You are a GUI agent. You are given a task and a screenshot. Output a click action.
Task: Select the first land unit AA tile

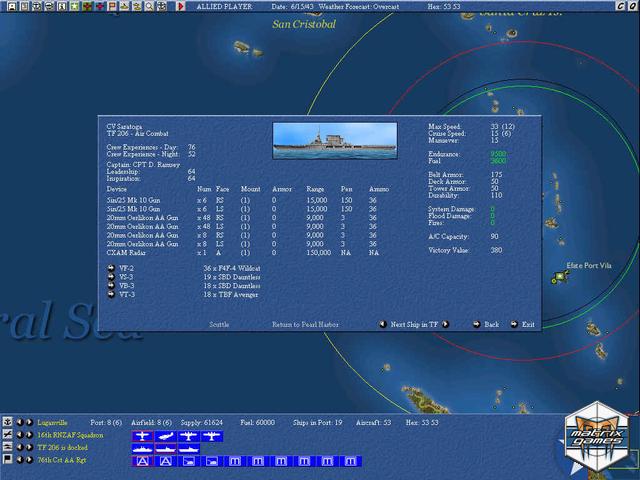tap(141, 460)
